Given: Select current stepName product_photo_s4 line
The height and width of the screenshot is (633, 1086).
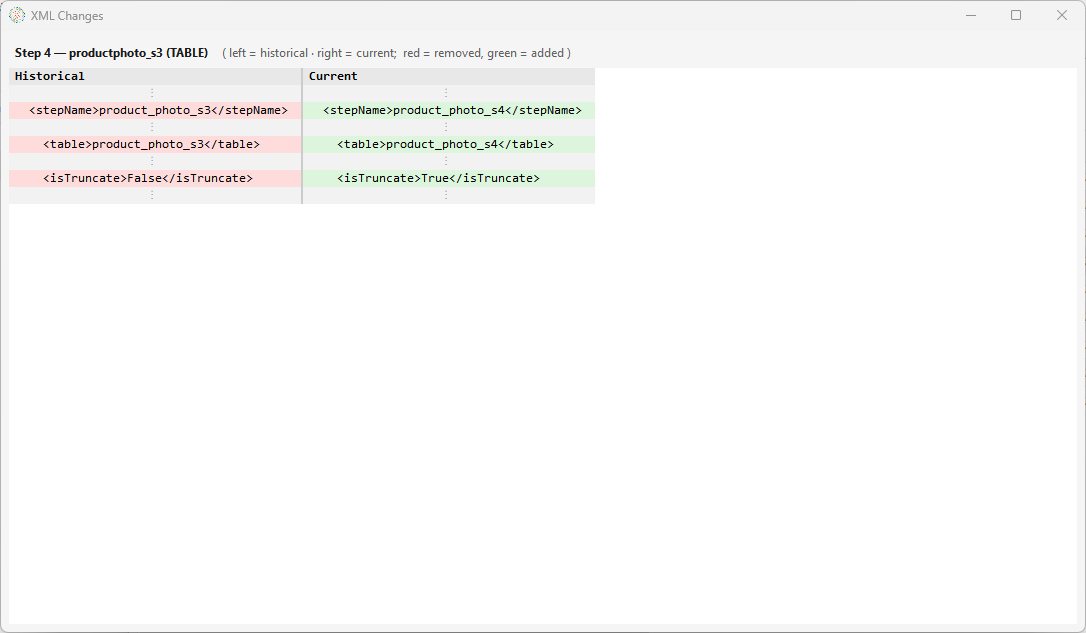Looking at the screenshot, I should tap(449, 110).
